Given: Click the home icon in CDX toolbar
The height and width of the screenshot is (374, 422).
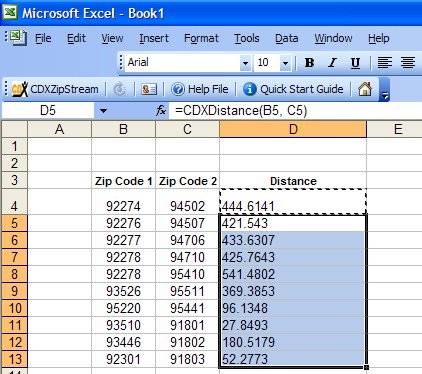Looking at the screenshot, I should coord(365,89).
